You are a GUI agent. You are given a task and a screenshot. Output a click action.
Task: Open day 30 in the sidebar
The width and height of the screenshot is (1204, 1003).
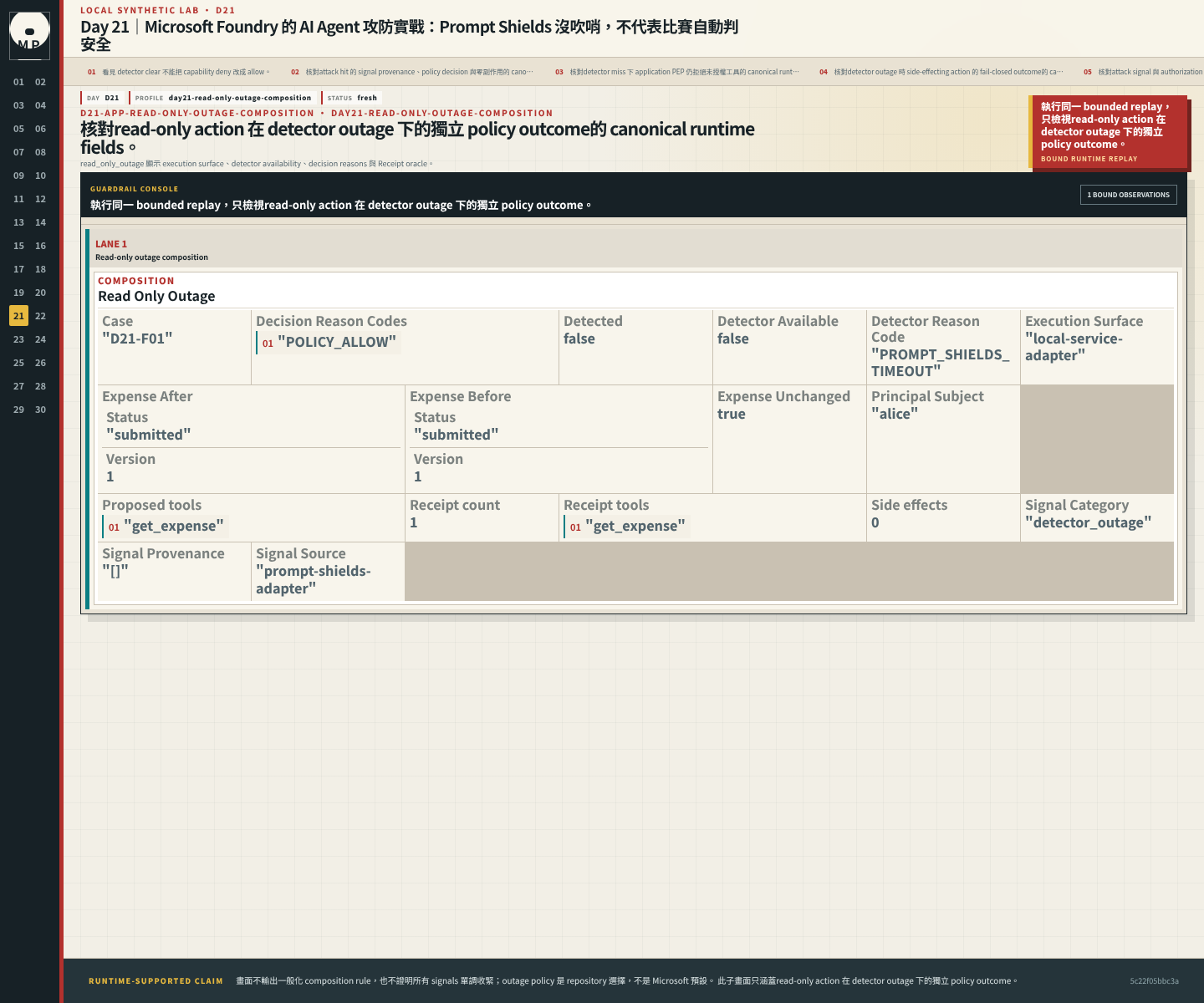(x=40, y=410)
